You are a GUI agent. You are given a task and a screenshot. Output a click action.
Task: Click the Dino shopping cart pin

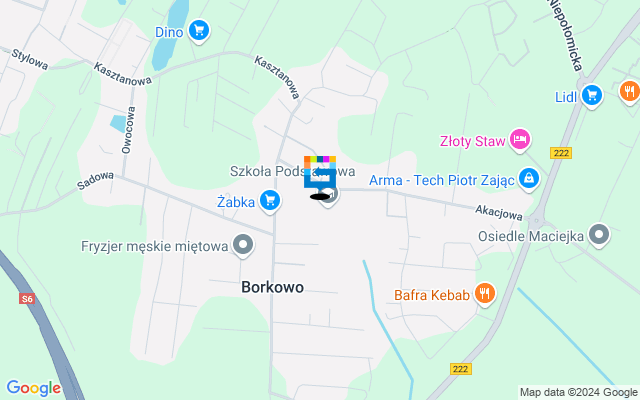click(199, 31)
